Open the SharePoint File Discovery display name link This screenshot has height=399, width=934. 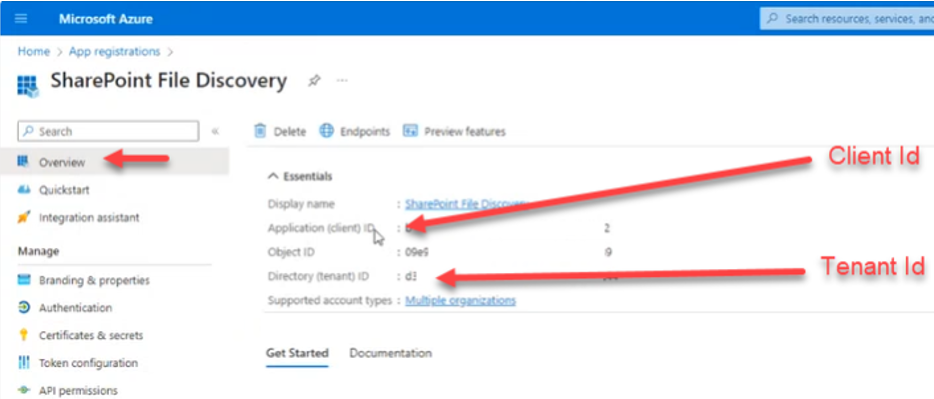click(x=466, y=204)
